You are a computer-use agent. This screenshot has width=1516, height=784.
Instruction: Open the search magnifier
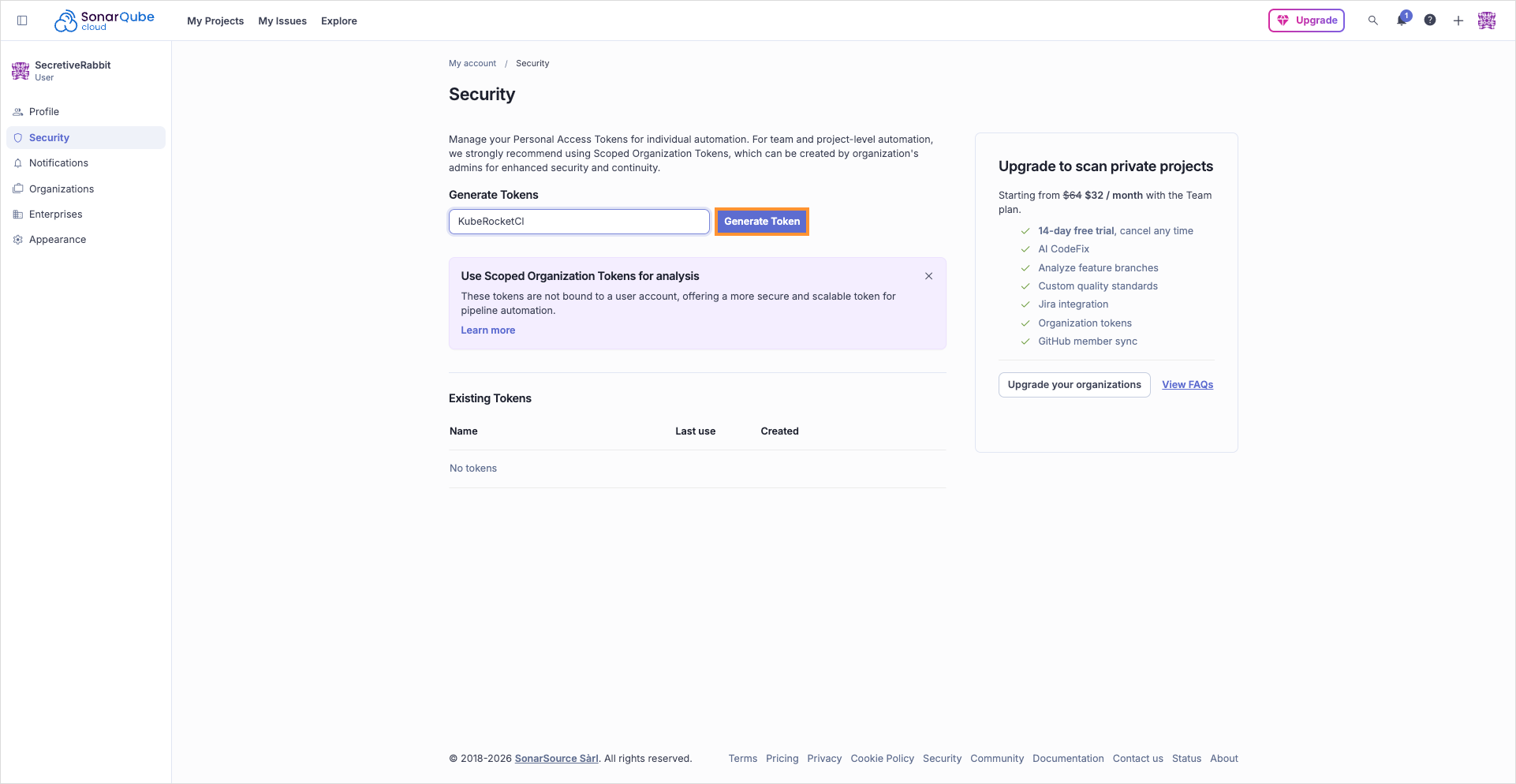click(1372, 21)
